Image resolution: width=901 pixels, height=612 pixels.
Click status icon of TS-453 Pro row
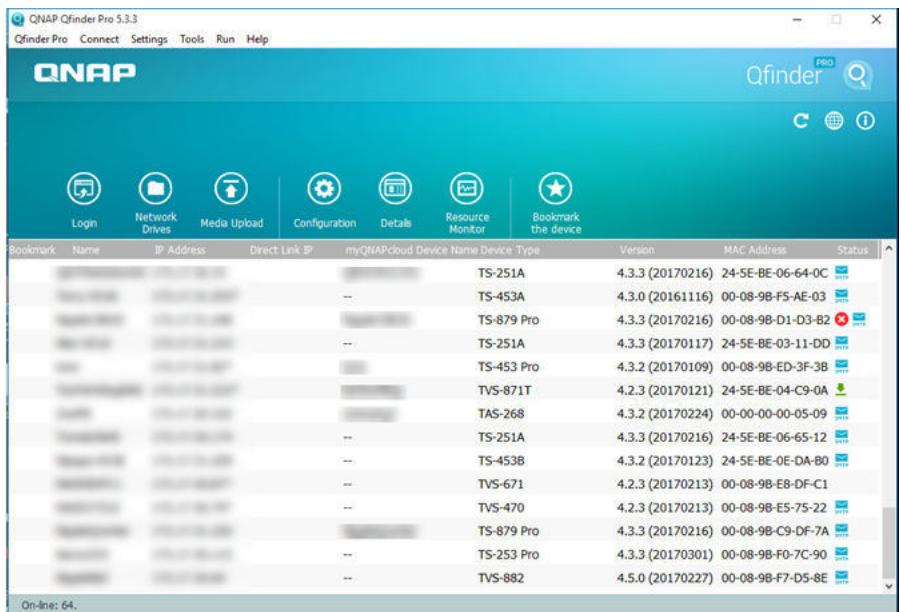point(841,366)
